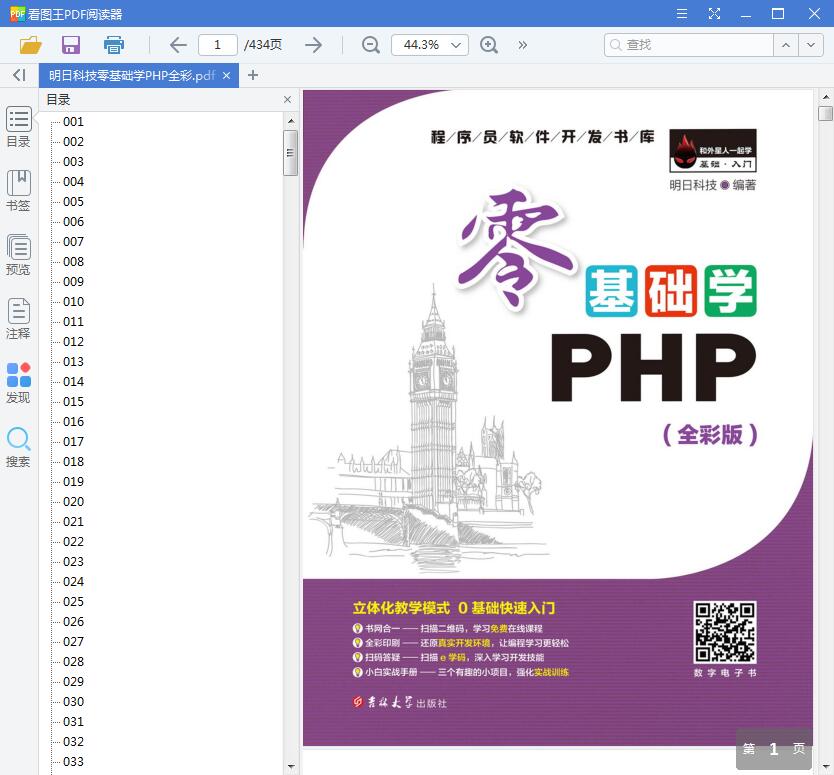Select outline entry 006

click(x=73, y=222)
